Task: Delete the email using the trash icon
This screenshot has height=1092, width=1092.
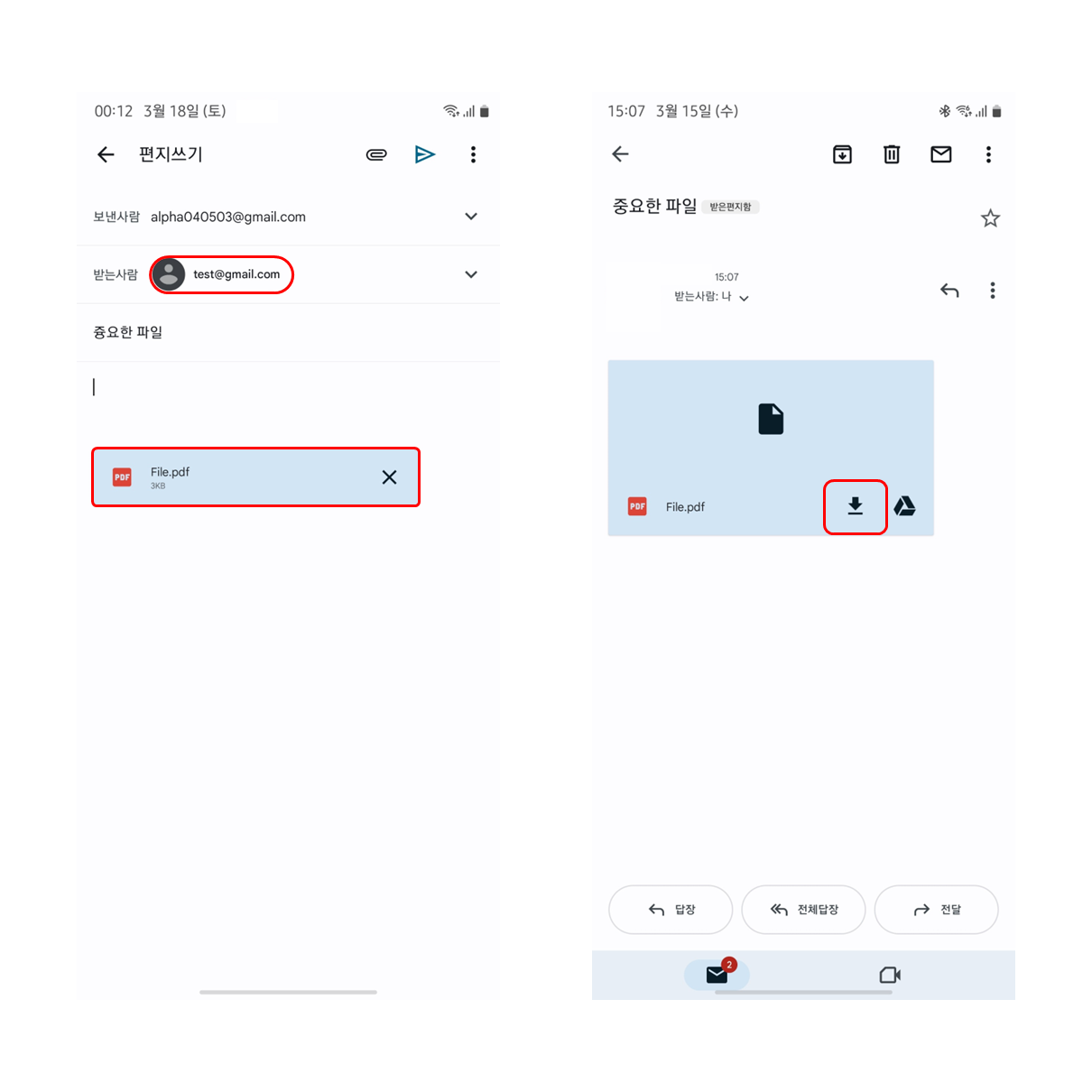Action: [x=892, y=154]
